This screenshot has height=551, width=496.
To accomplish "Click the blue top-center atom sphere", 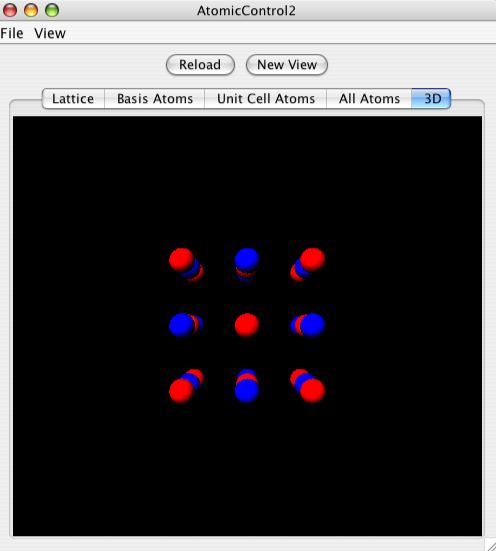I will pyautogui.click(x=247, y=260).
